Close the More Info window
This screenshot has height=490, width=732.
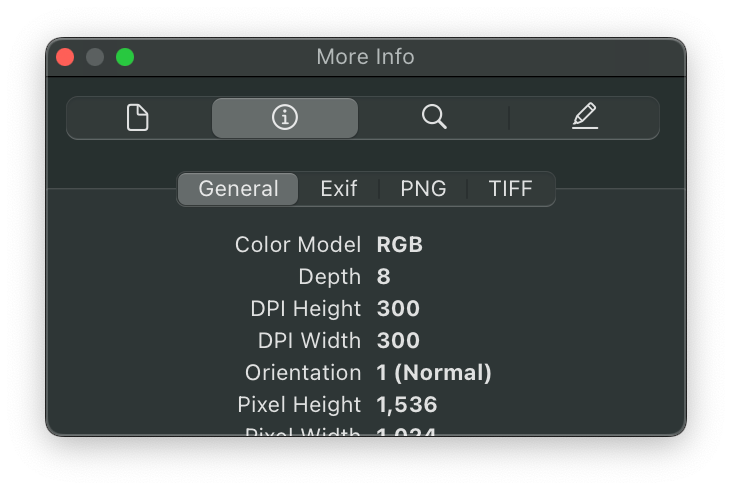point(65,57)
